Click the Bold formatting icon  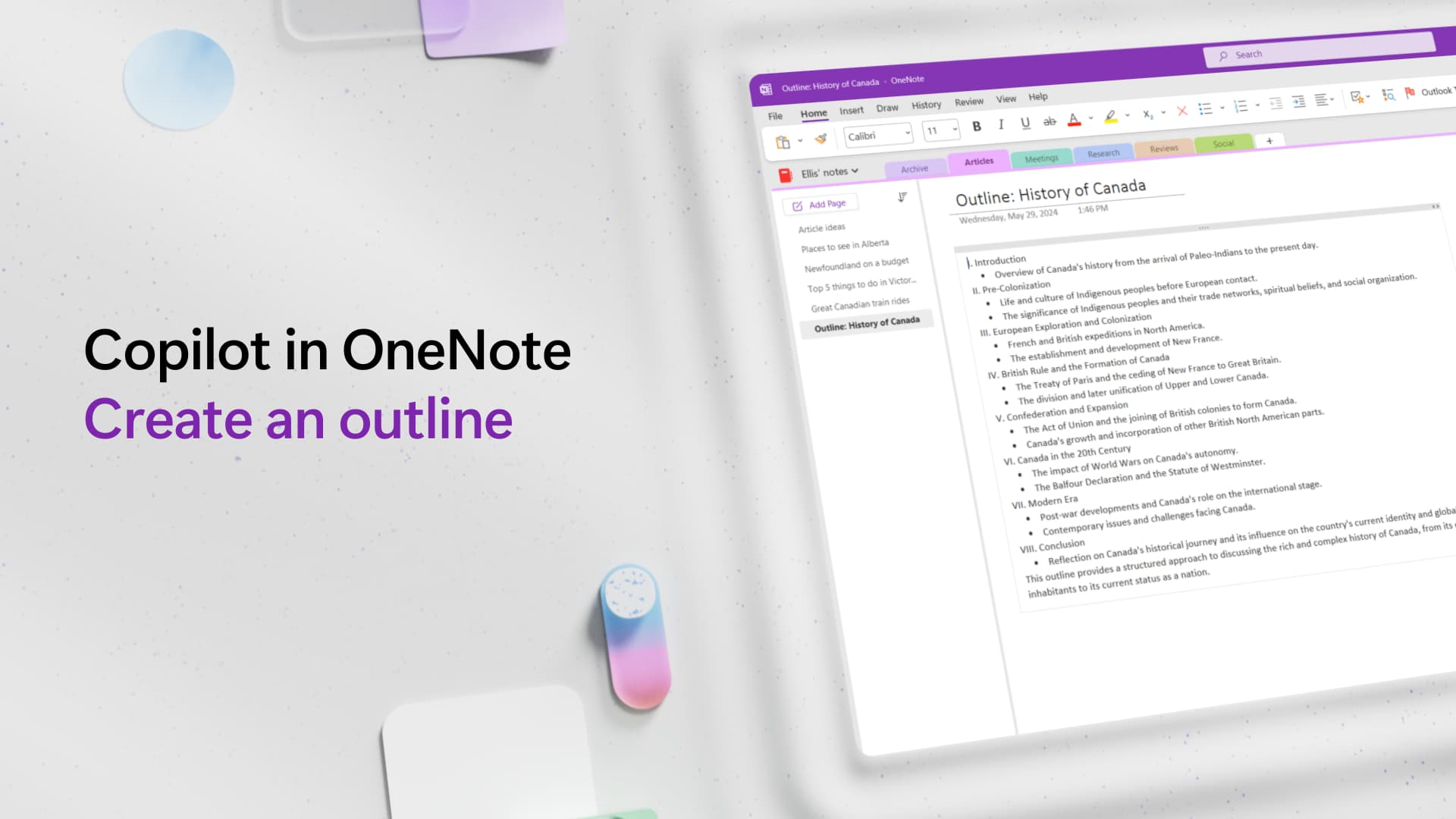pos(977,124)
